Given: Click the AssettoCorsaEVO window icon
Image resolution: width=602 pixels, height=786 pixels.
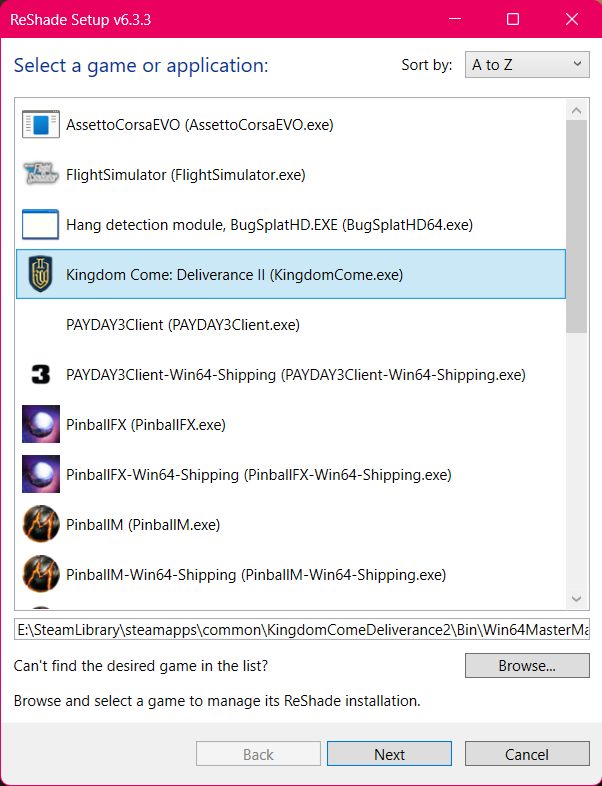Looking at the screenshot, I should click(41, 124).
